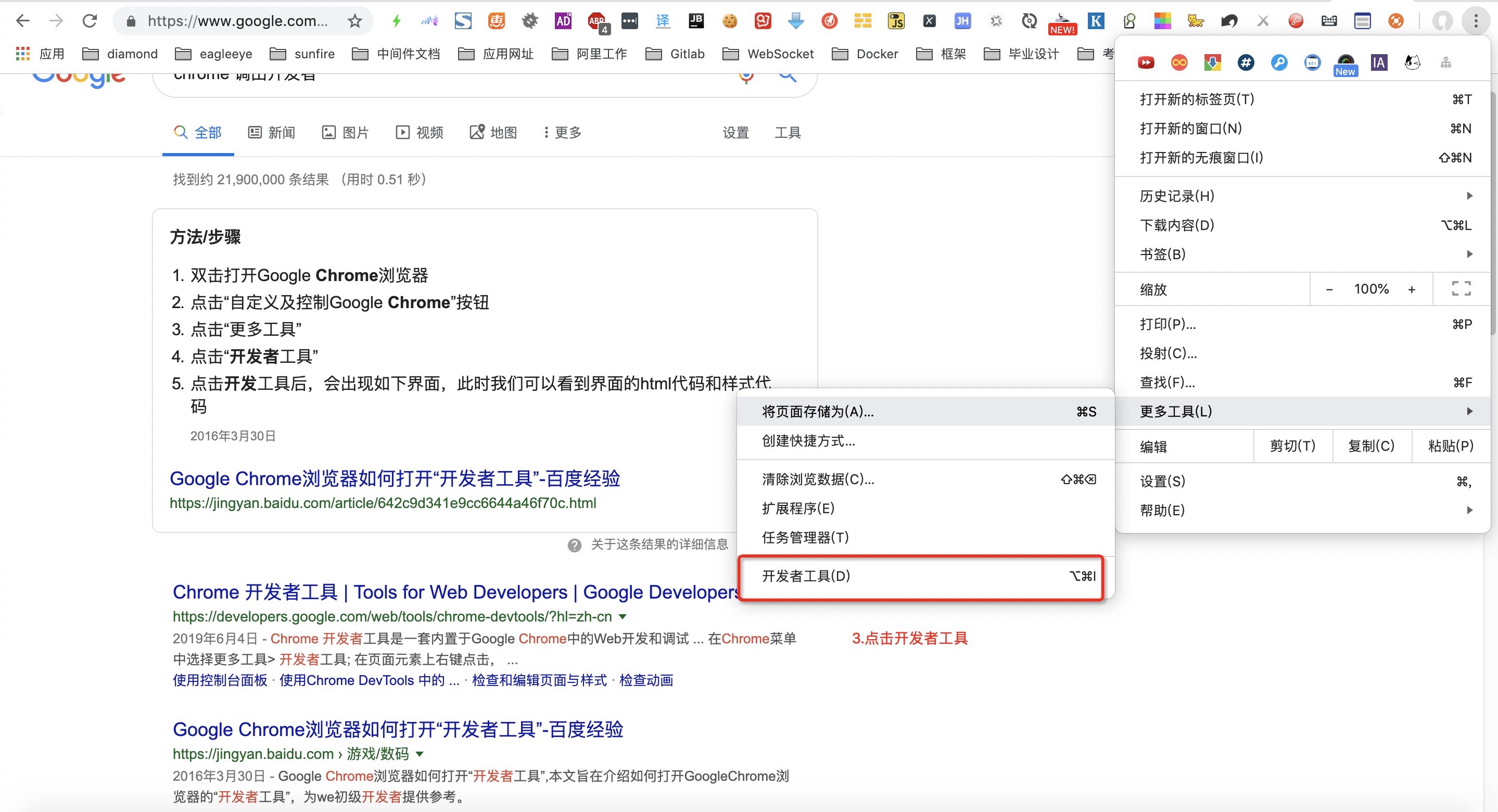
Task: Open the Apps grid icon in bookmarks bar
Action: coord(23,54)
